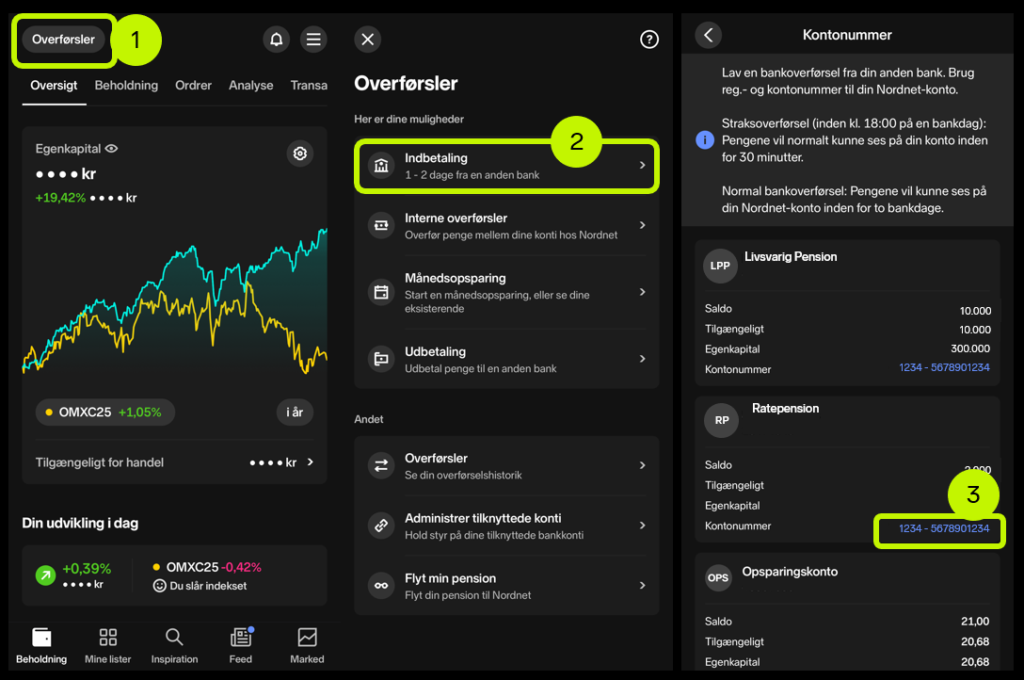Tap the Overførsler button at top left
The height and width of the screenshot is (680, 1024).
point(63,39)
